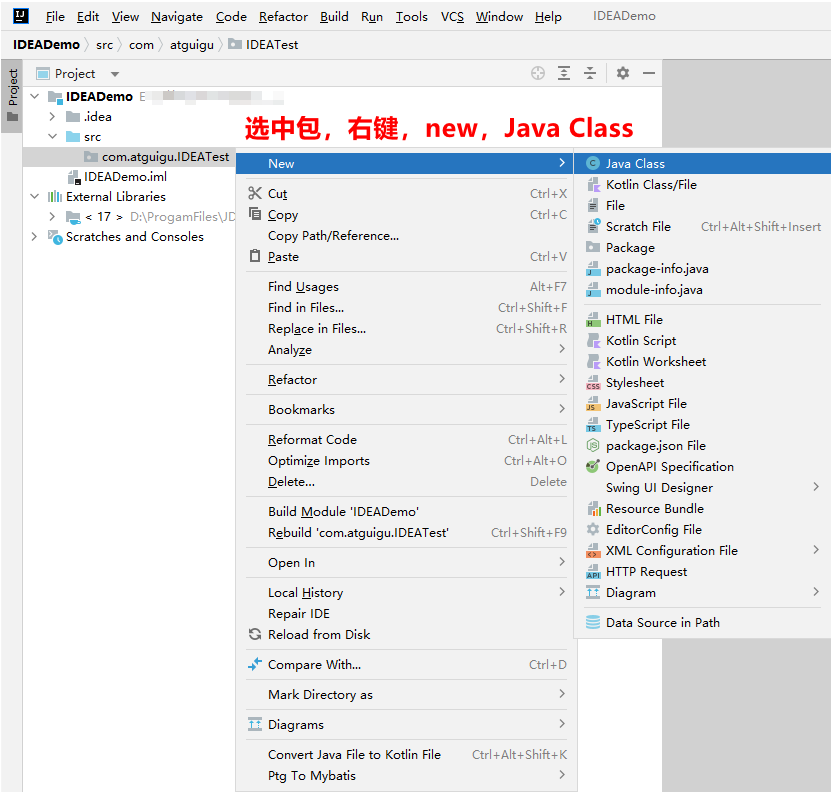Select Rebuild 'com.atguigu.IDEATest'
This screenshot has width=831, height=792.
coord(406,532)
